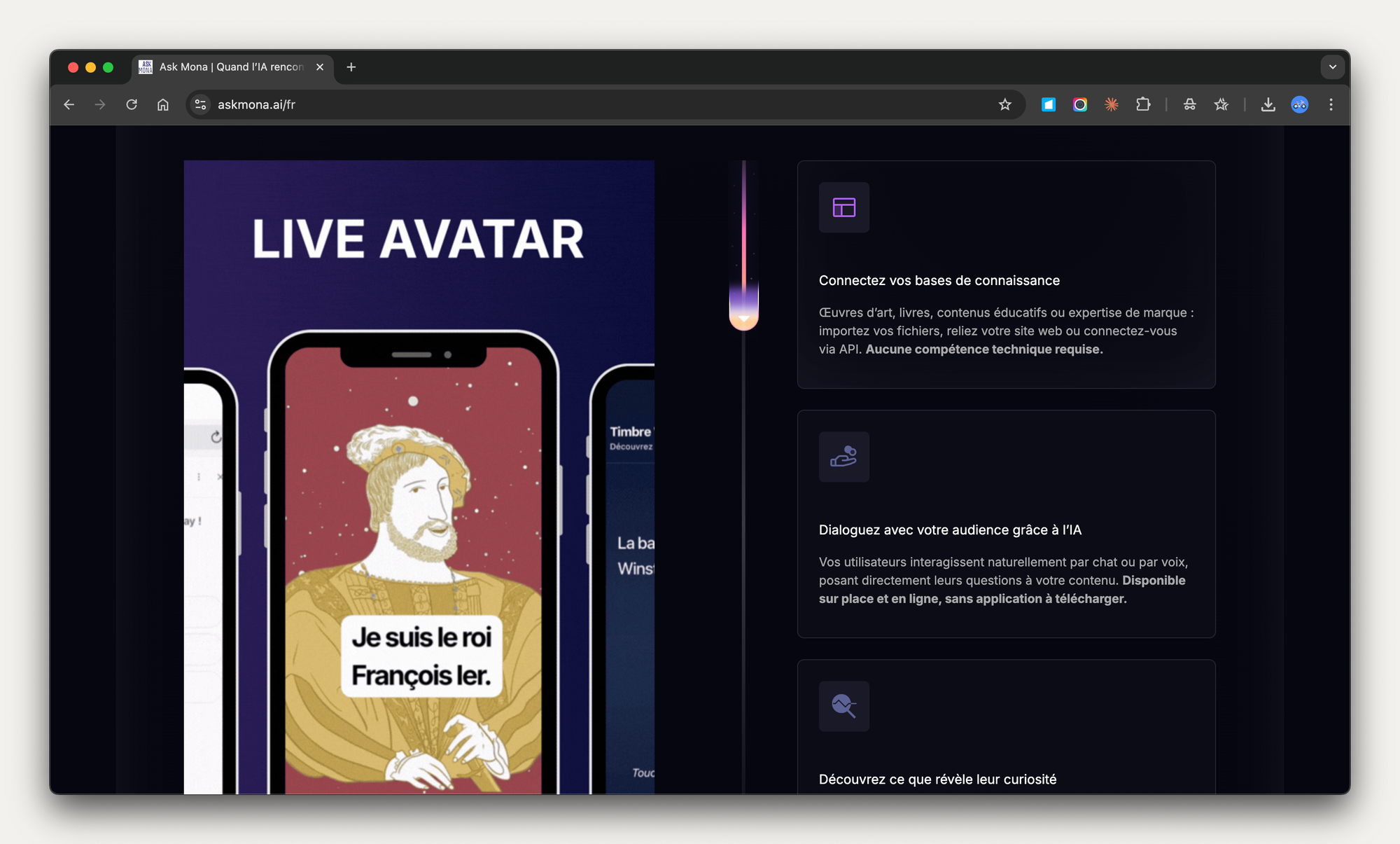Click the blue square extension icon
The width and height of the screenshot is (1400, 844).
(x=1048, y=104)
